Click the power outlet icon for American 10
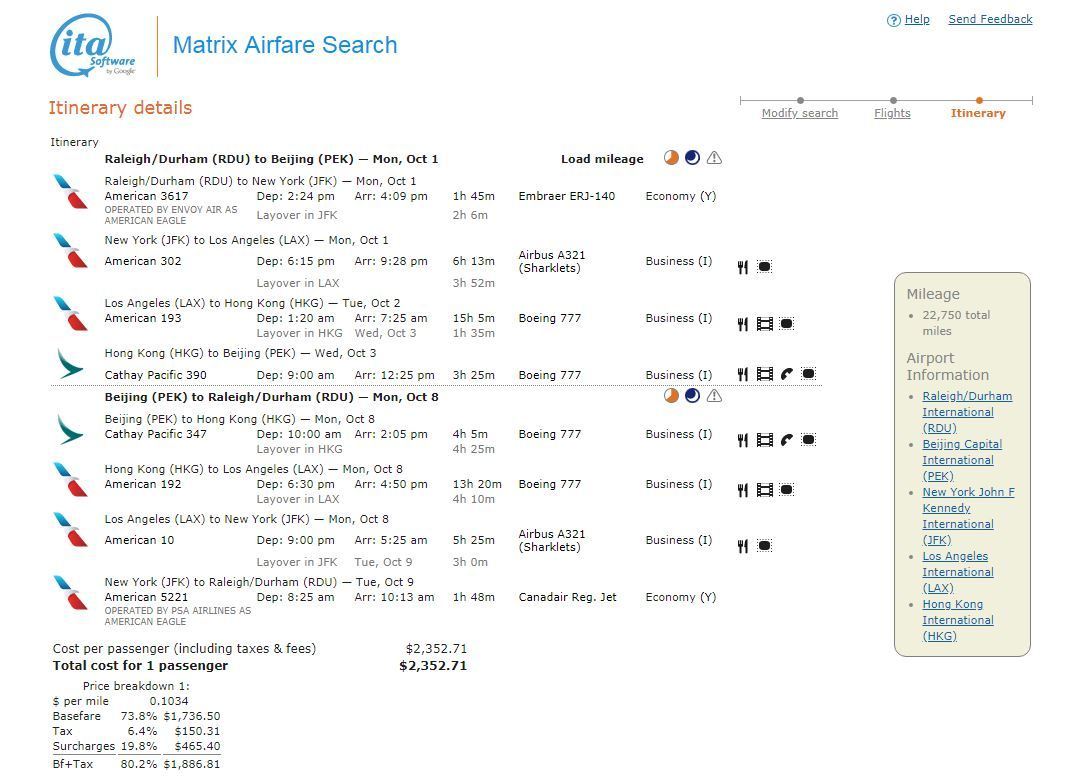Image resolution: width=1074 pixels, height=777 pixels. [x=764, y=546]
